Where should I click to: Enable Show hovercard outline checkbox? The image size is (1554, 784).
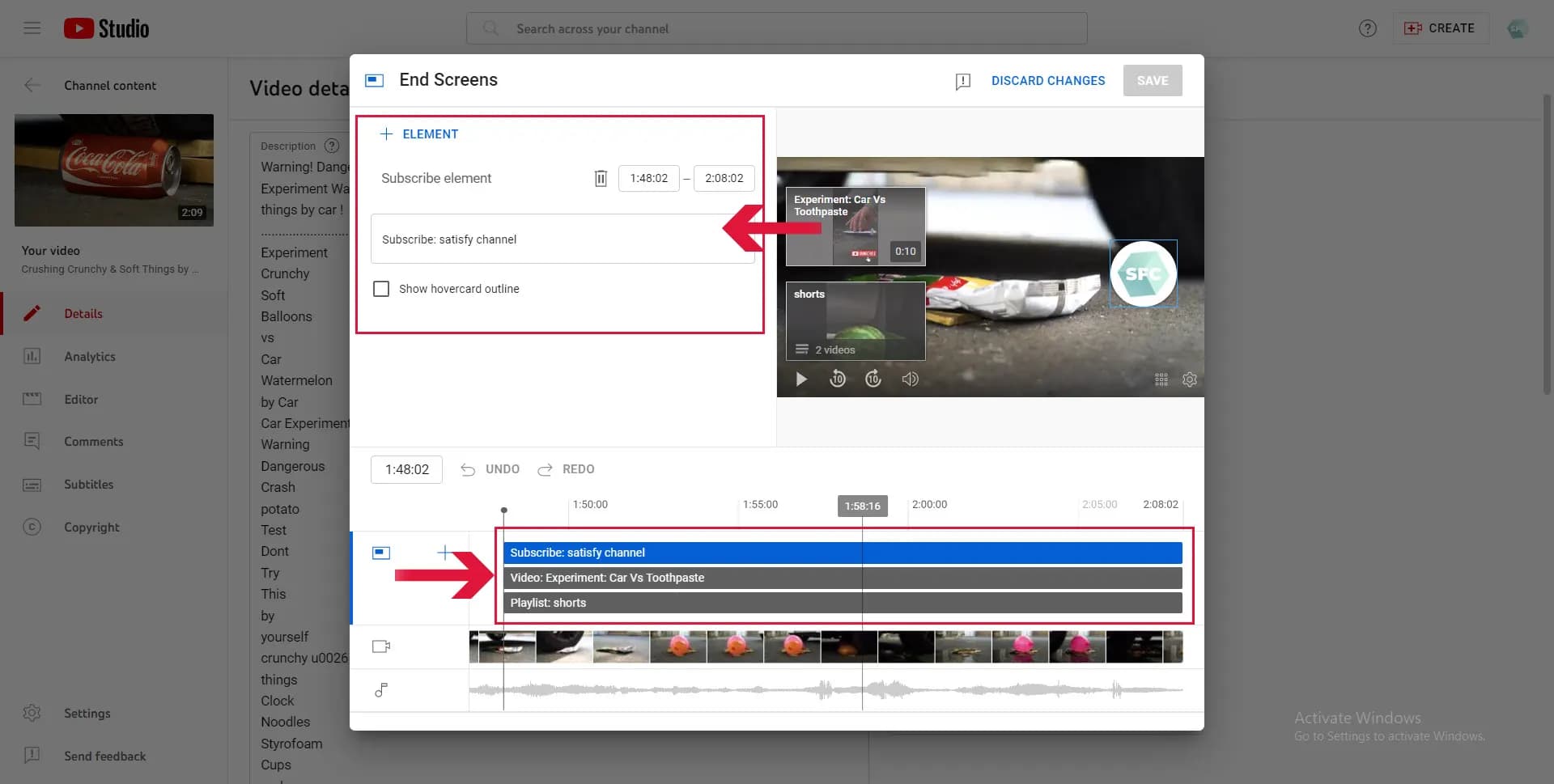click(381, 289)
